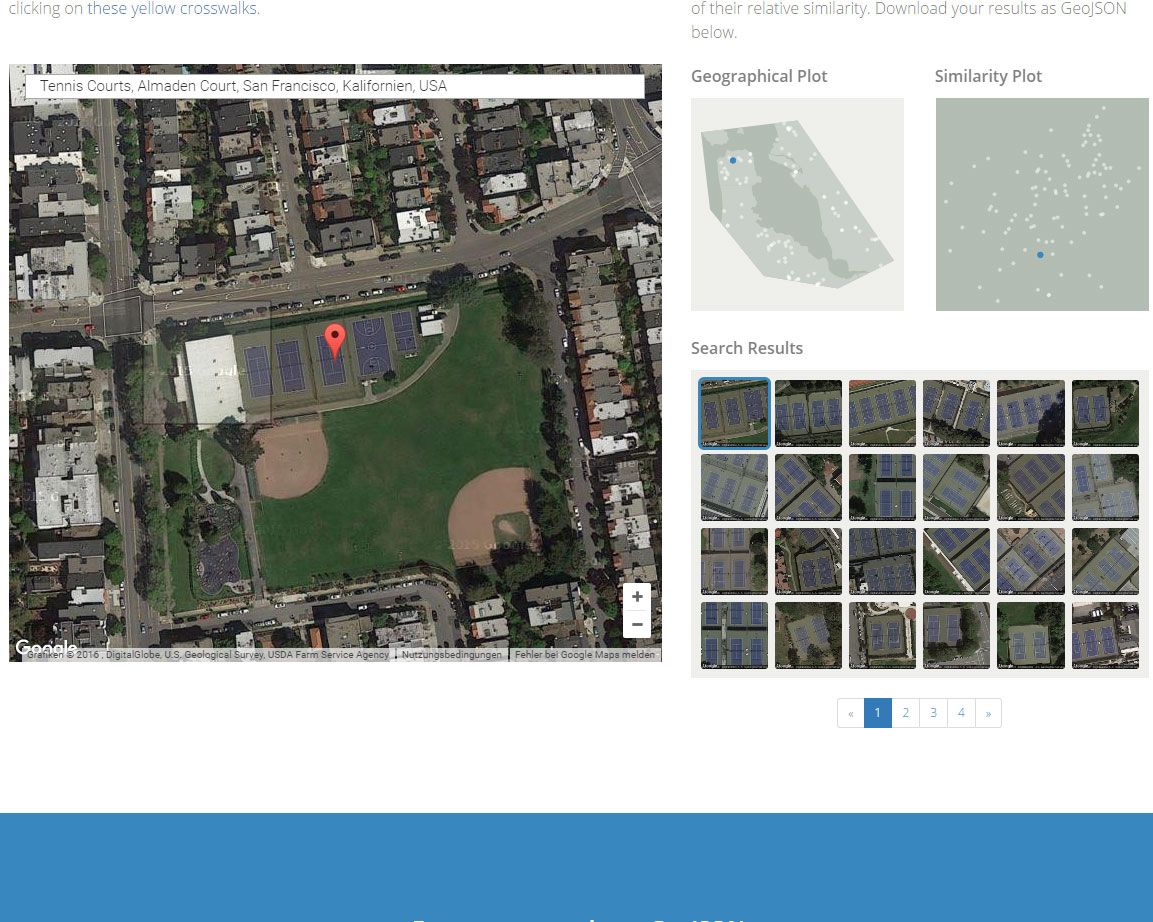
Task: Click the red location pin marker
Action: click(335, 340)
